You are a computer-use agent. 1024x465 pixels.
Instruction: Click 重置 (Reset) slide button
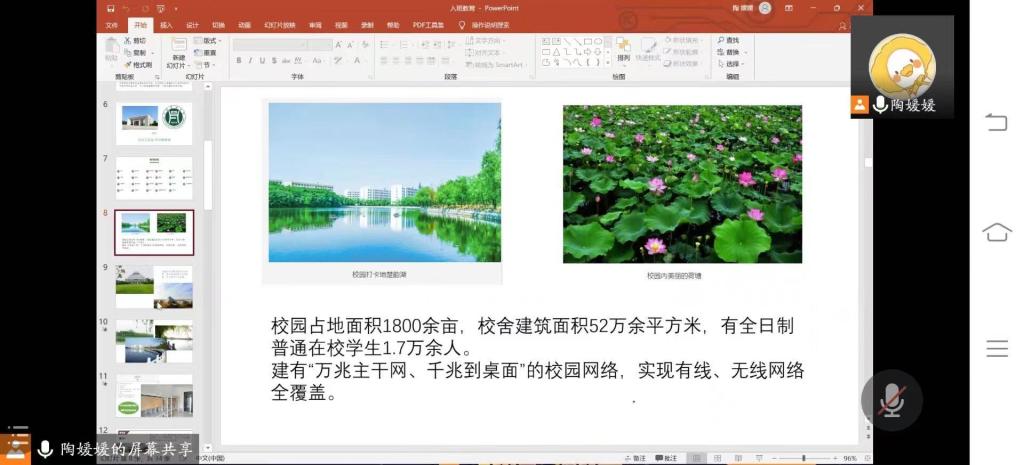coord(208,53)
